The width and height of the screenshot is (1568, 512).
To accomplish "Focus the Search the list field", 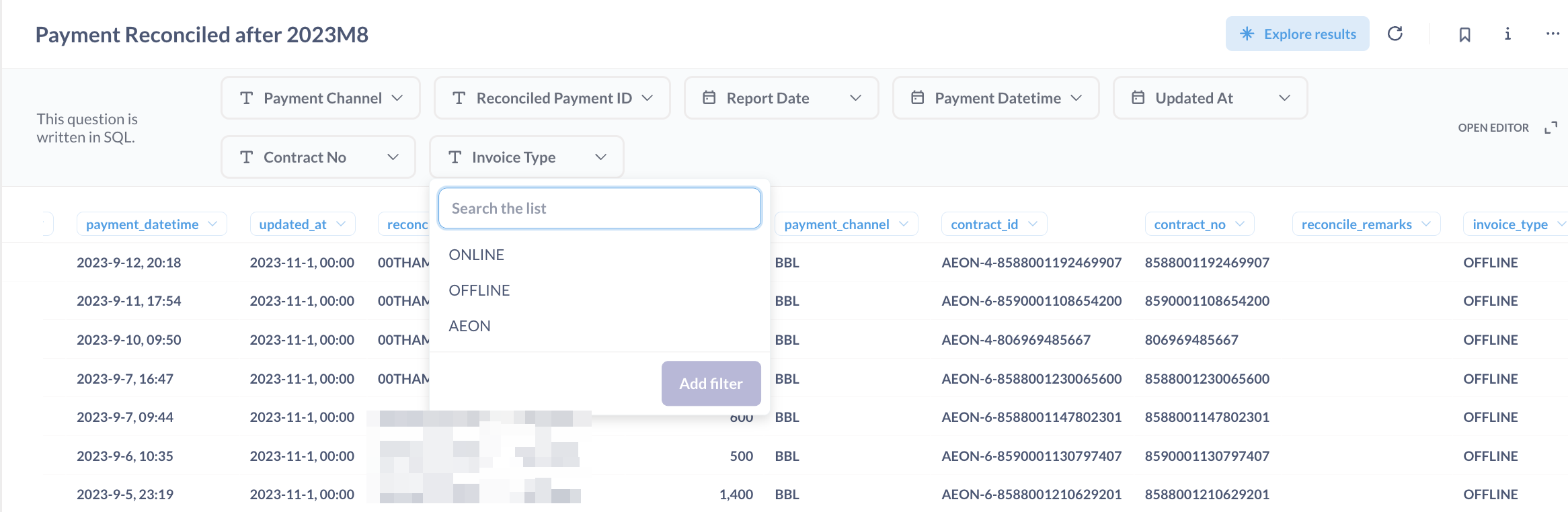I will 599,208.
